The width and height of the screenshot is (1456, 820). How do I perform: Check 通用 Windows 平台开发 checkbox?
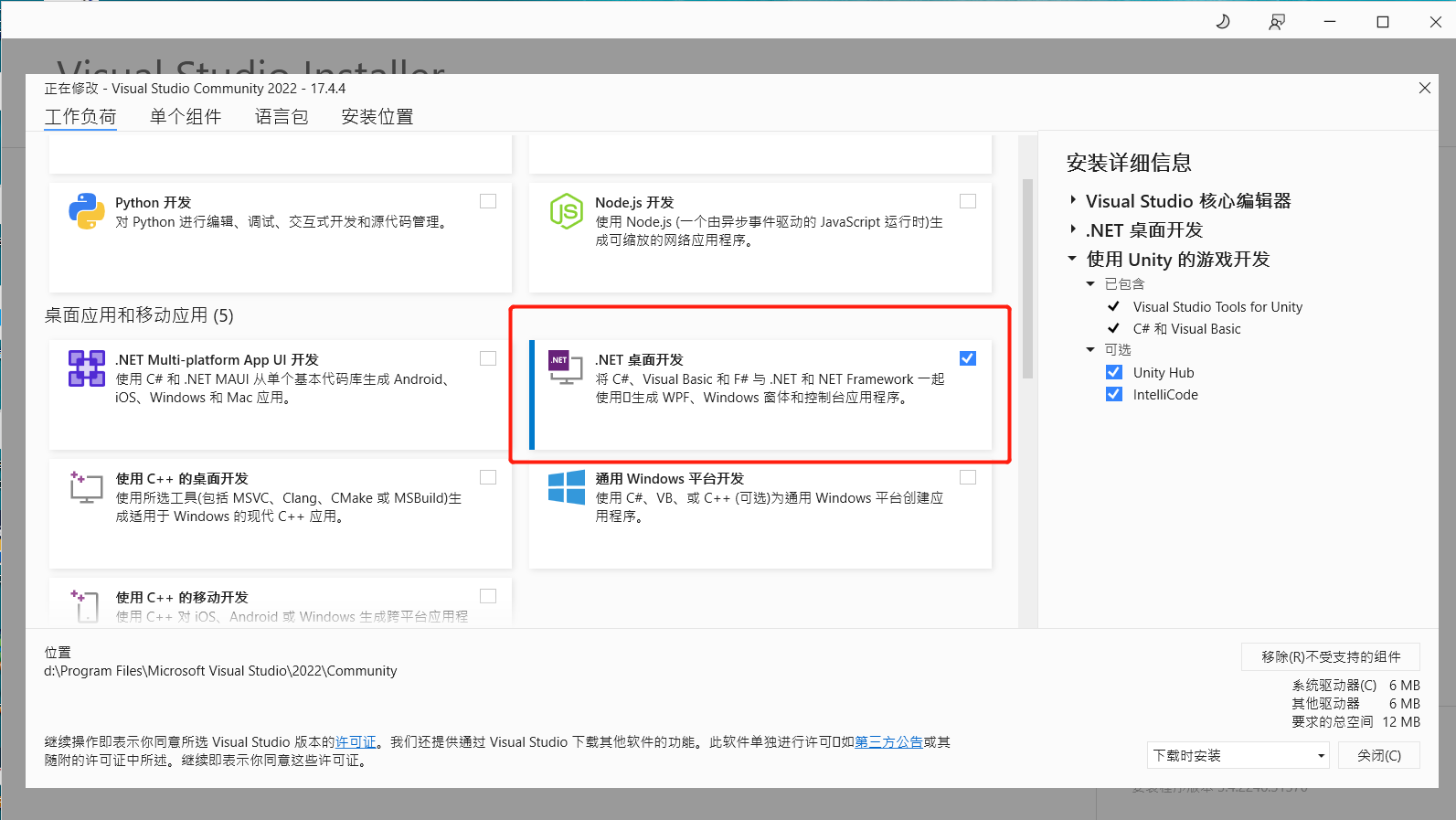coord(968,477)
